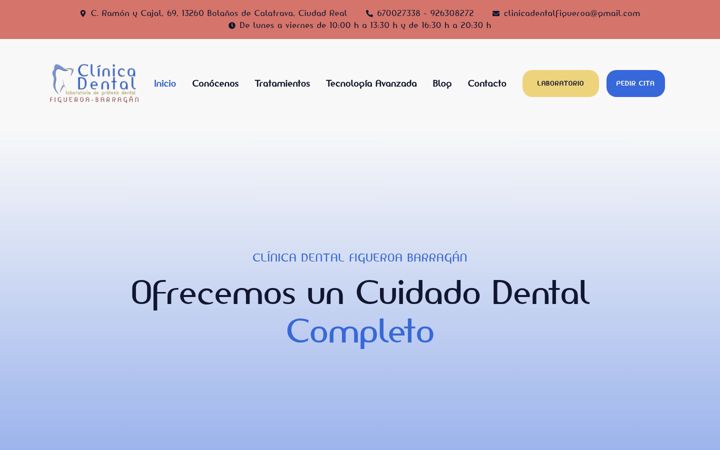Click the blue Pedir Cita button
The height and width of the screenshot is (450, 720).
[x=636, y=84]
